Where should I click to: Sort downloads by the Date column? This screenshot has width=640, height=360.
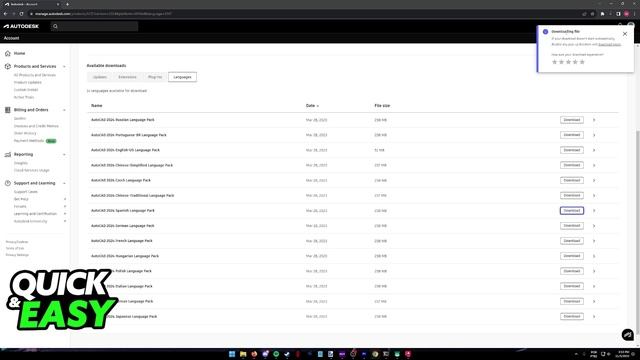(x=312, y=106)
